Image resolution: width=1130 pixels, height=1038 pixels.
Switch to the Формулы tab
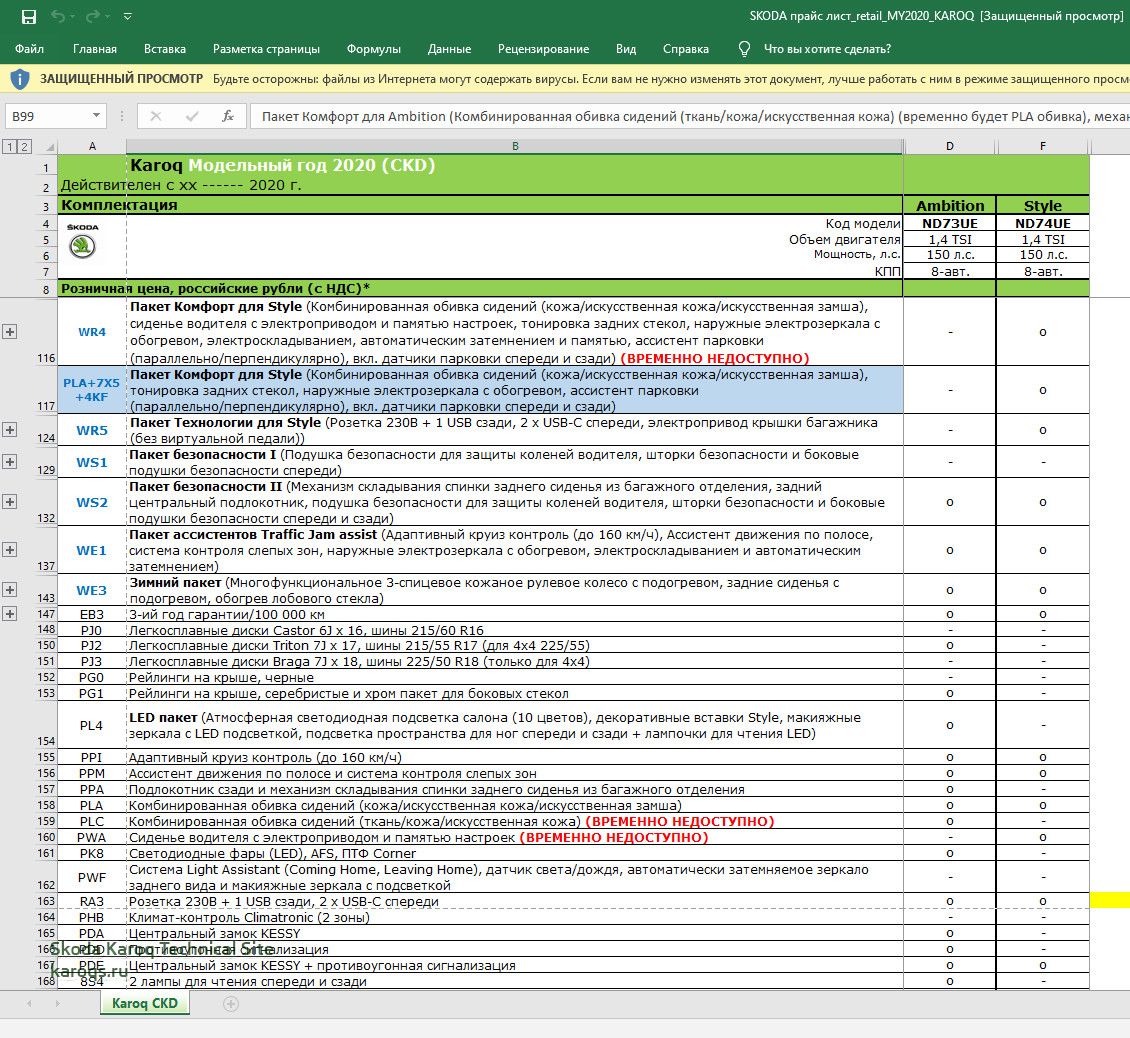click(373, 49)
